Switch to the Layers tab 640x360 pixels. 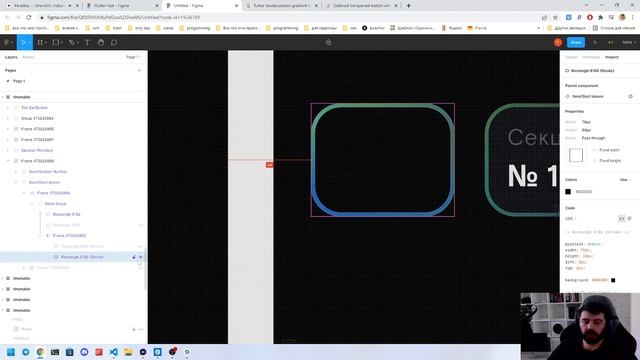(x=11, y=57)
